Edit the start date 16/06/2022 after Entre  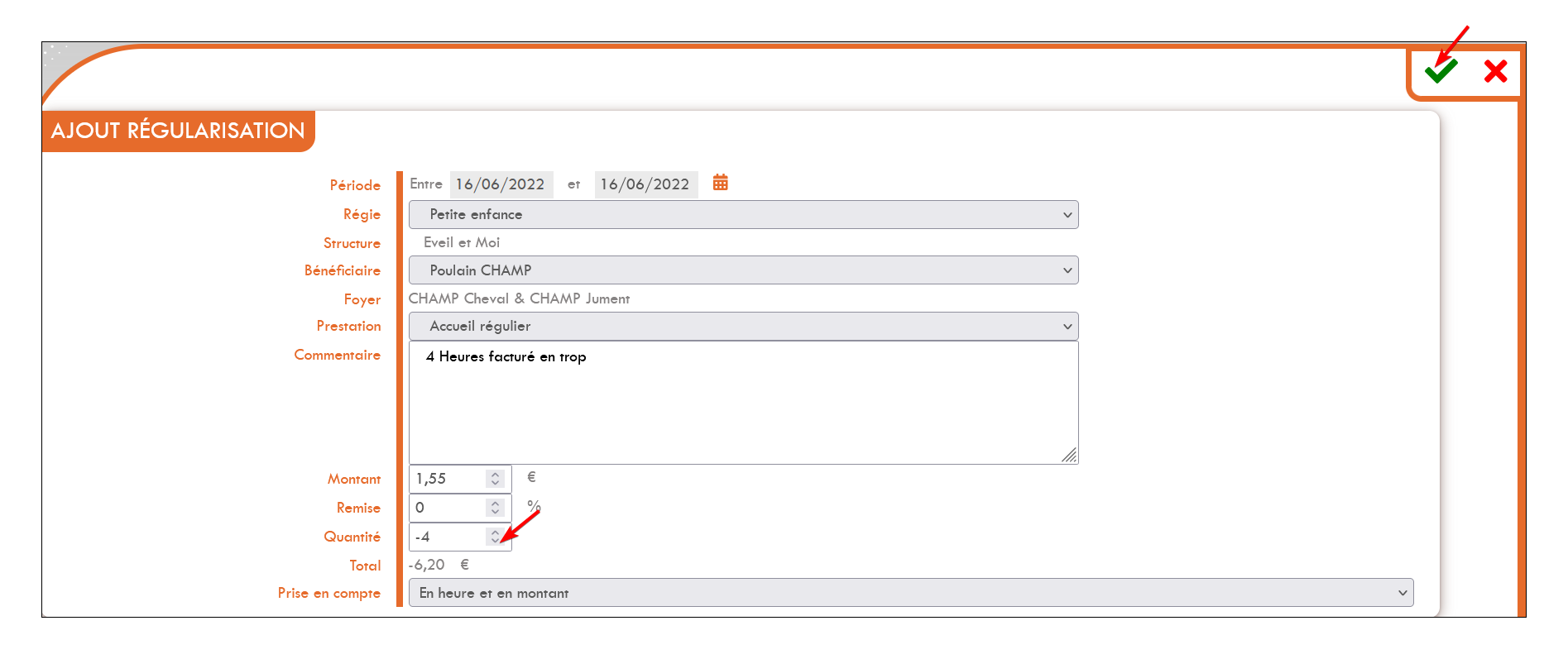(x=501, y=184)
